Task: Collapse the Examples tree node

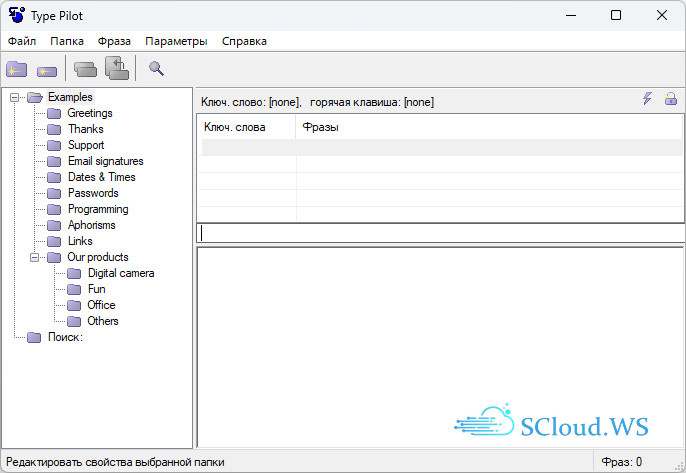Action: tap(16, 97)
